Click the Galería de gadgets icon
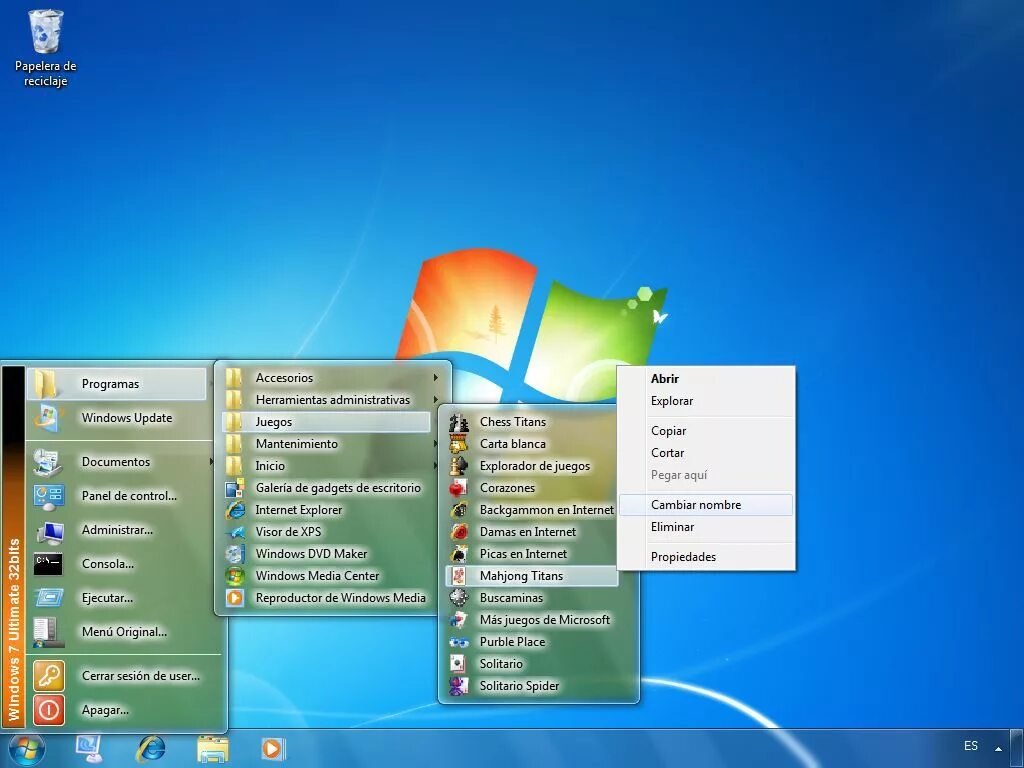Screen dimensions: 1024x768 click(x=234, y=488)
